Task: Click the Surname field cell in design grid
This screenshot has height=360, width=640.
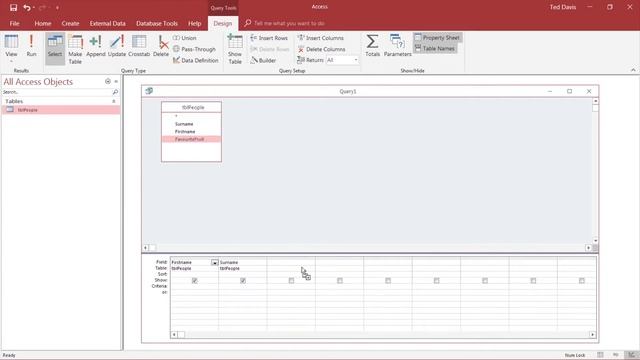Action: 242,262
